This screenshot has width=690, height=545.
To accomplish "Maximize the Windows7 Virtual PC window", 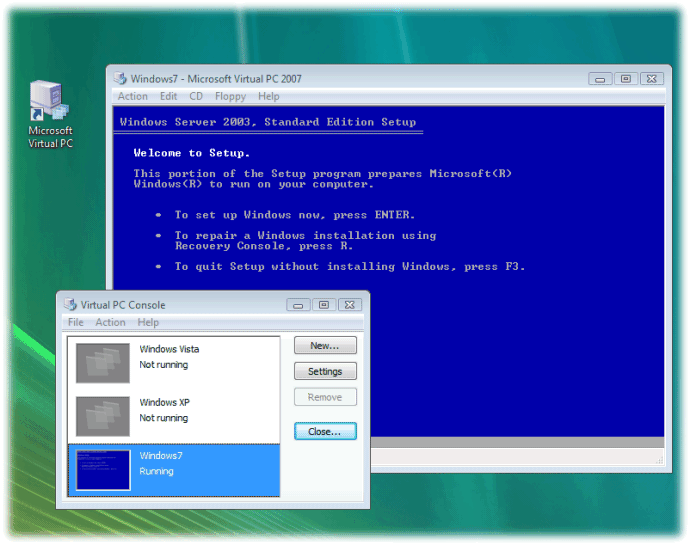I will [626, 79].
